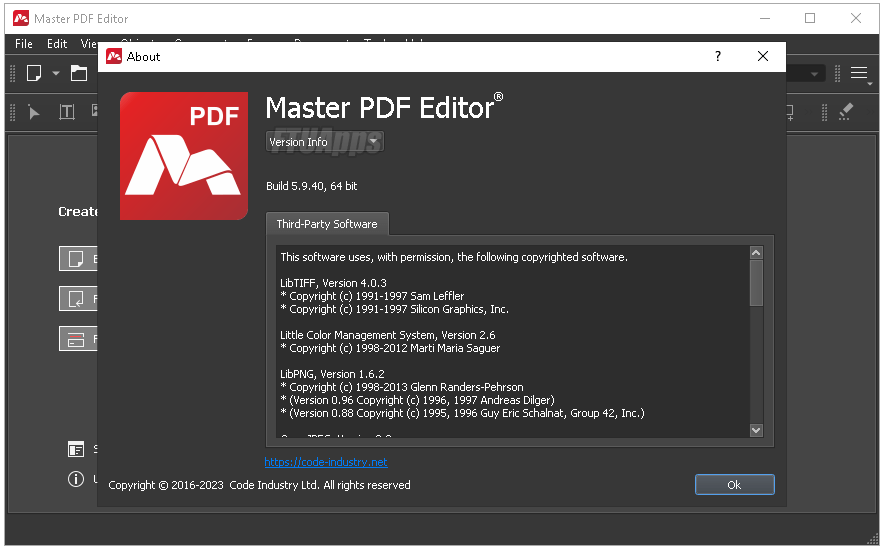Image resolution: width=881 pixels, height=548 pixels.
Task: Open the code-industry.net link
Action: click(x=326, y=462)
